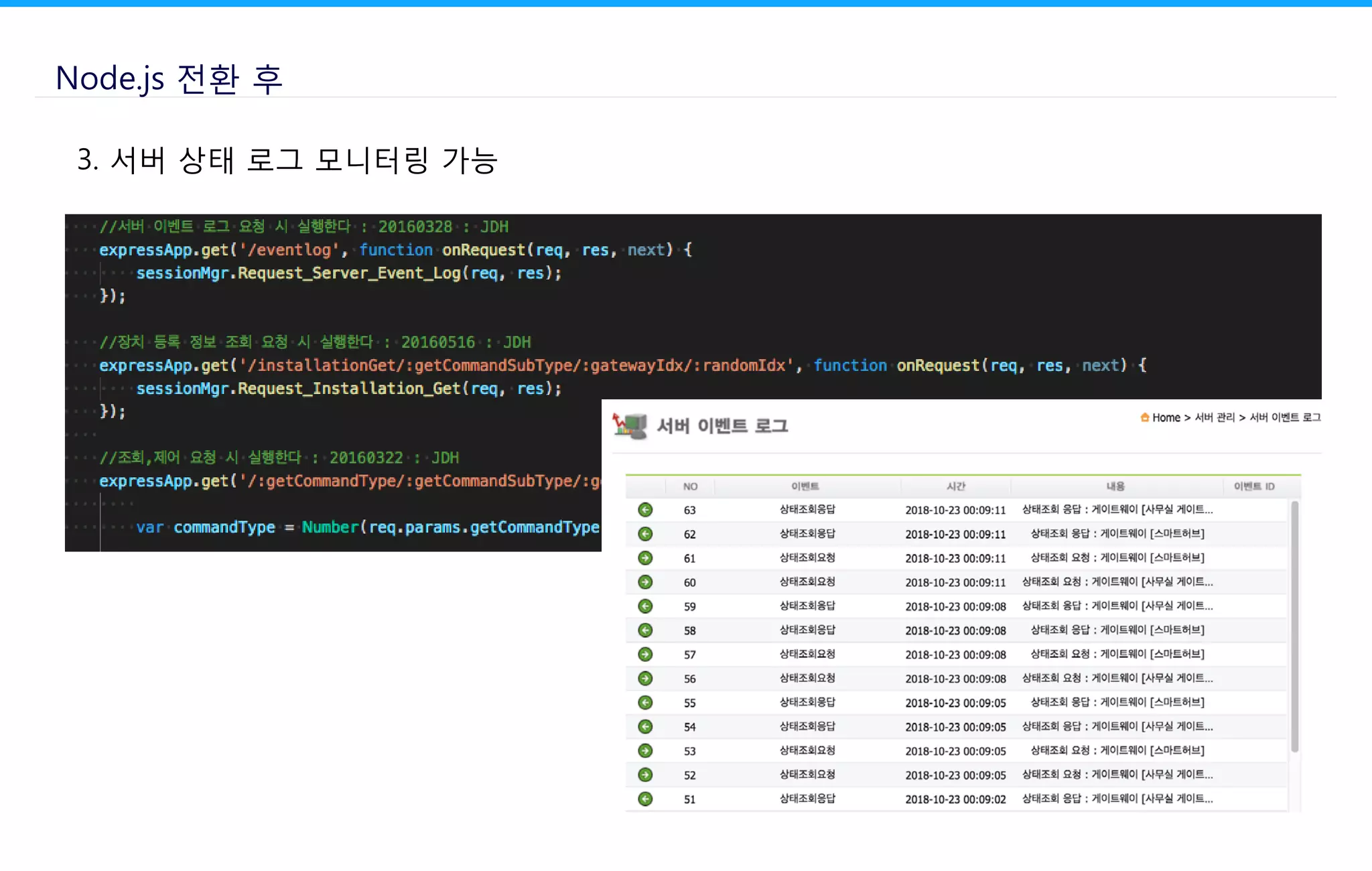
Task: Click the 'var commandType' declaration in code
Action: 206,527
